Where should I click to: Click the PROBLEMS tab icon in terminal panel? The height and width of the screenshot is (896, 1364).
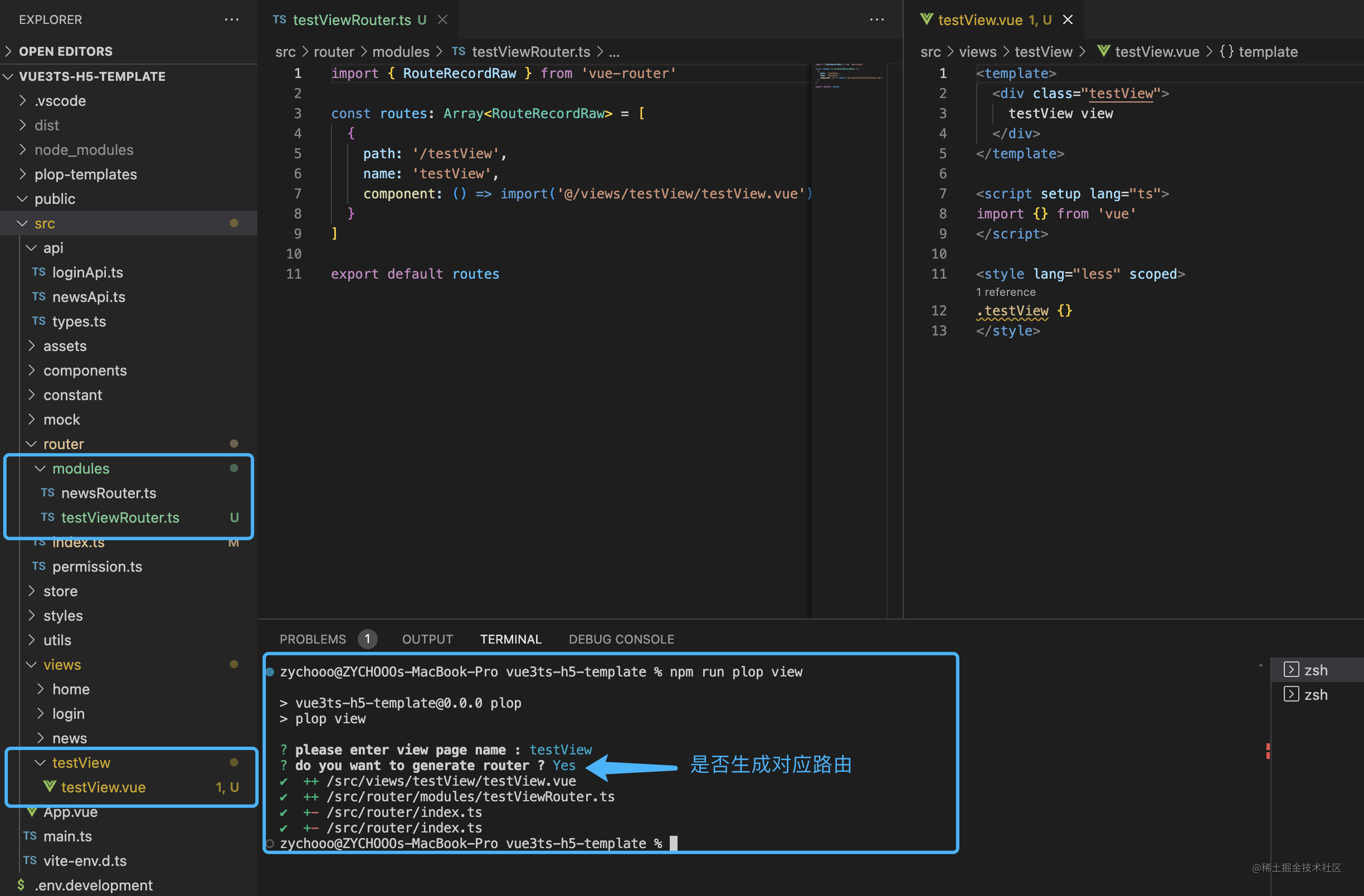click(x=314, y=639)
